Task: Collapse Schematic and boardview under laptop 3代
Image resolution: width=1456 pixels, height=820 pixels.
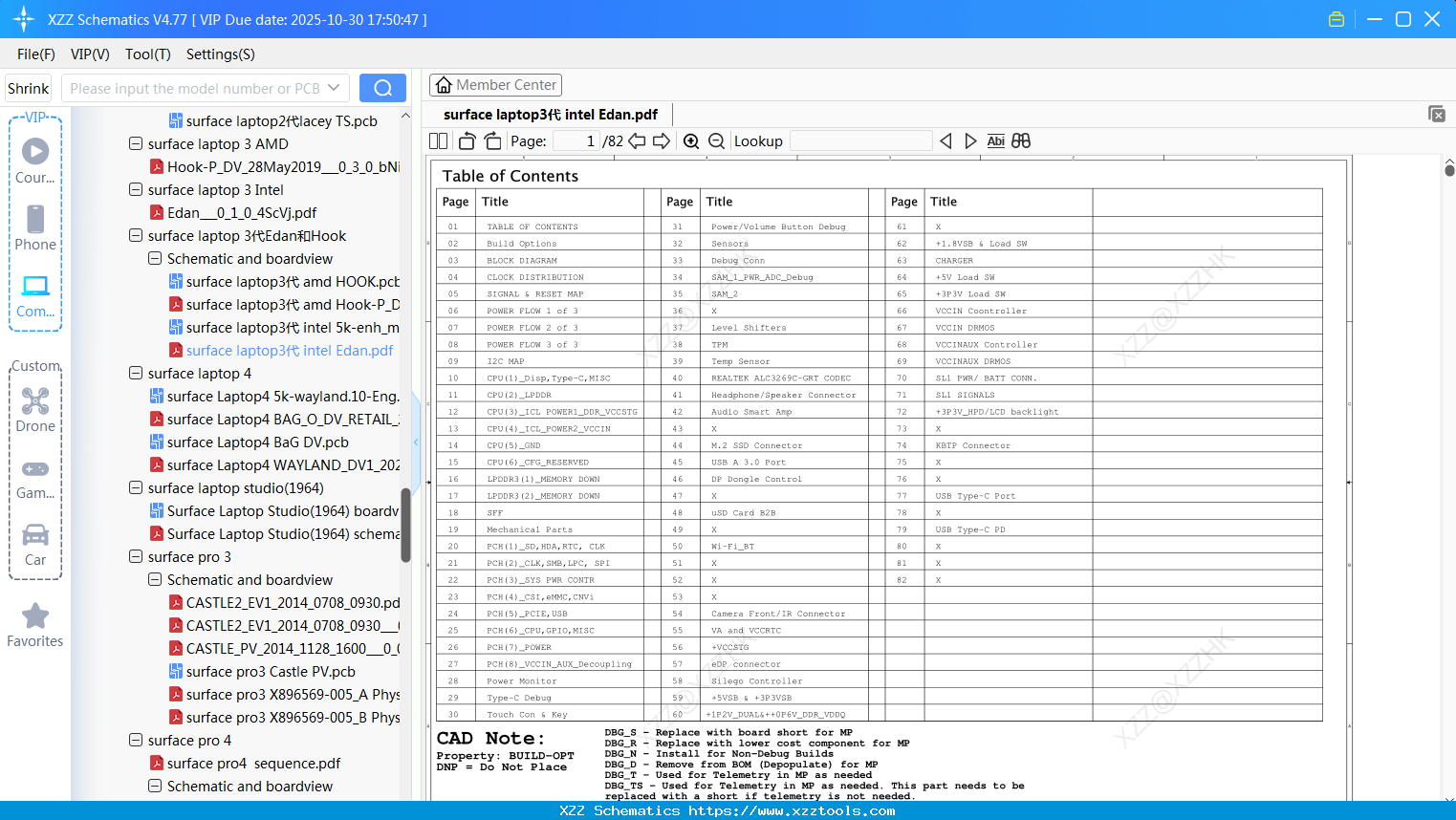Action: tap(155, 259)
